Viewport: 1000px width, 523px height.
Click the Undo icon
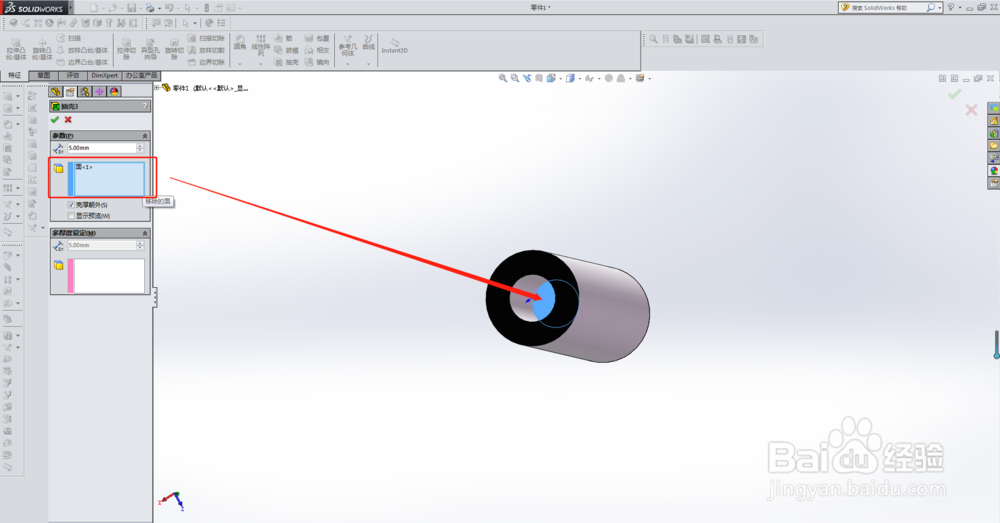(169, 8)
